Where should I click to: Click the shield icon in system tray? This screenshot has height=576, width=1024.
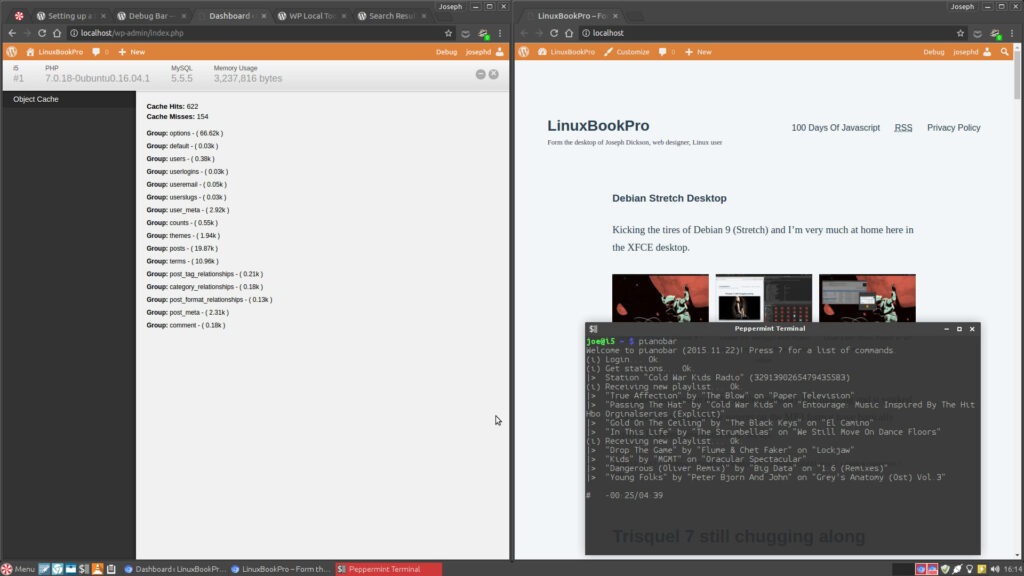[945, 569]
